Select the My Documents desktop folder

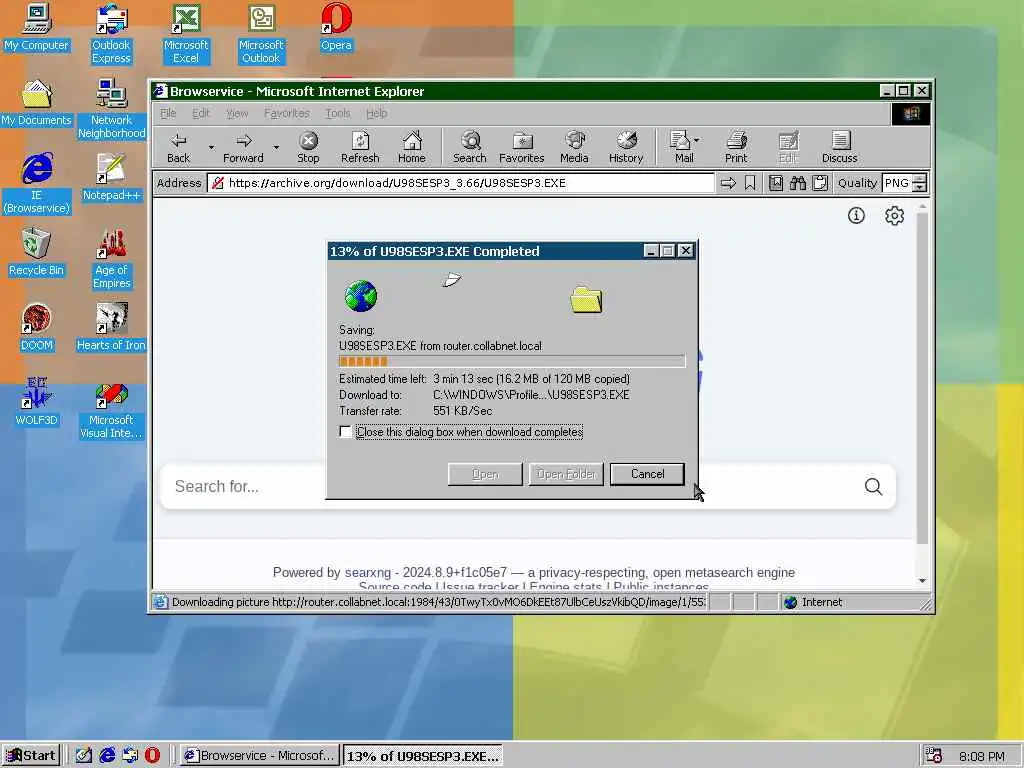coord(37,103)
